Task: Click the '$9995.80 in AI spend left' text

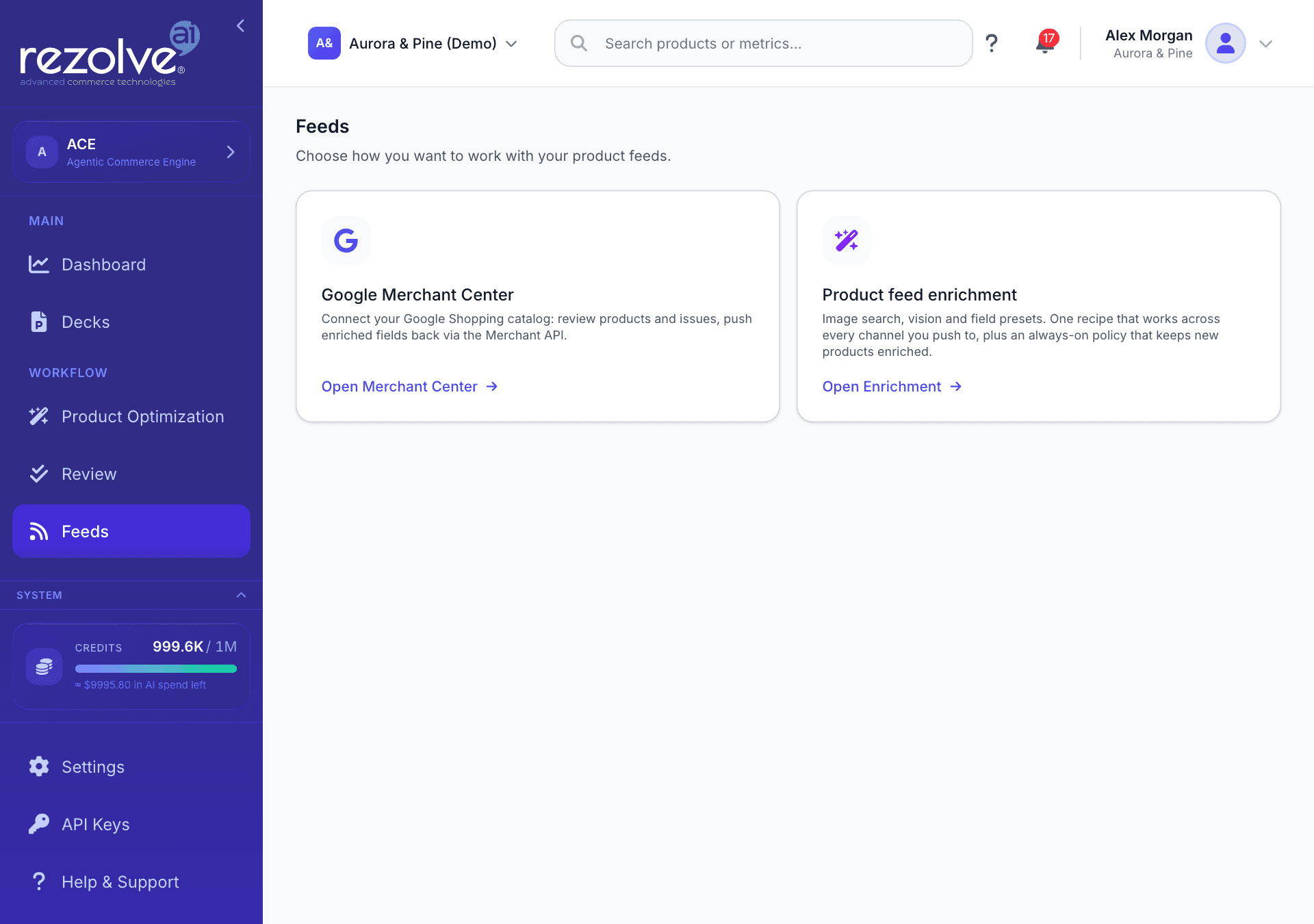Action: (x=140, y=685)
